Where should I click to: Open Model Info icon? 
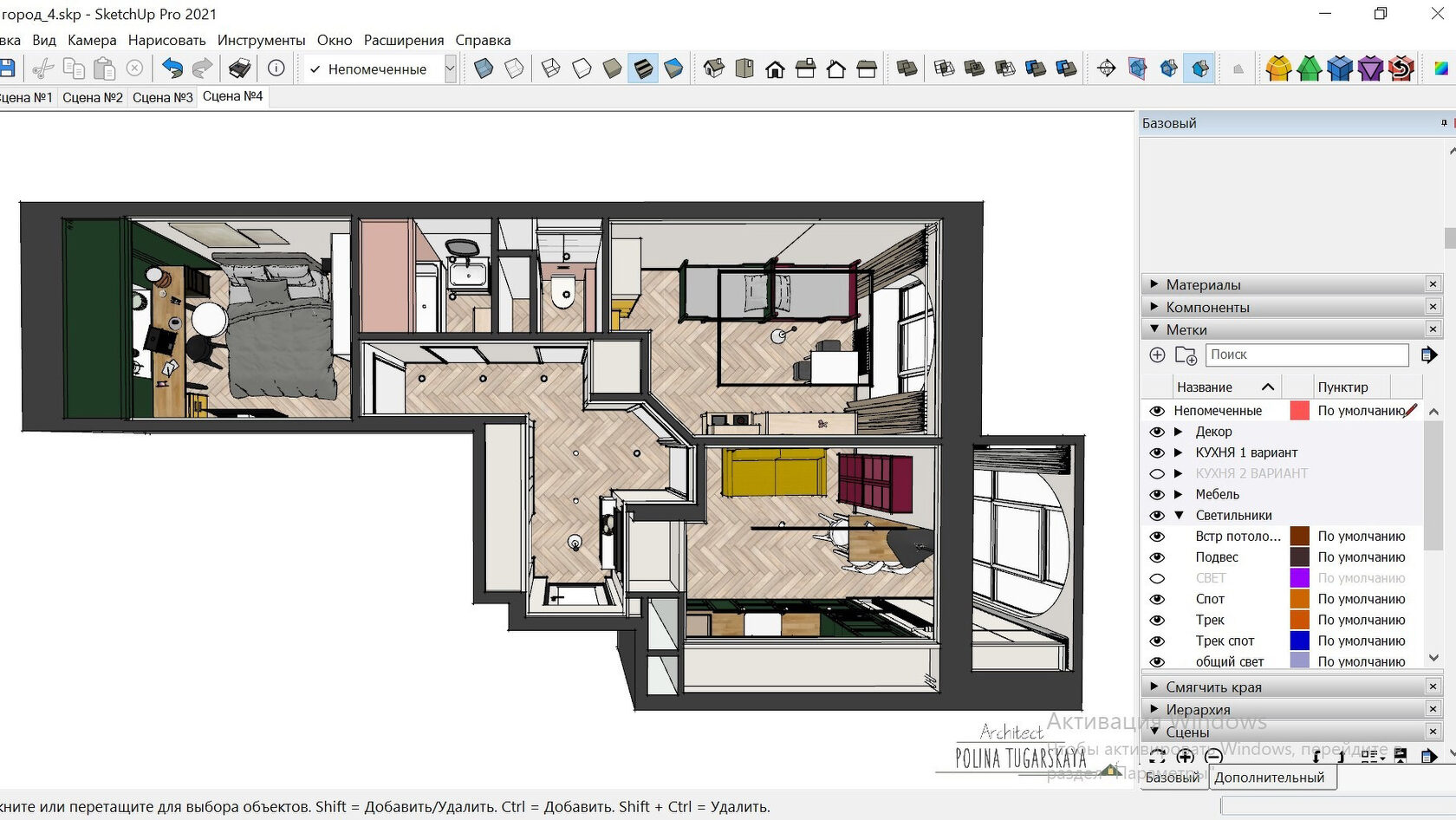click(x=276, y=68)
